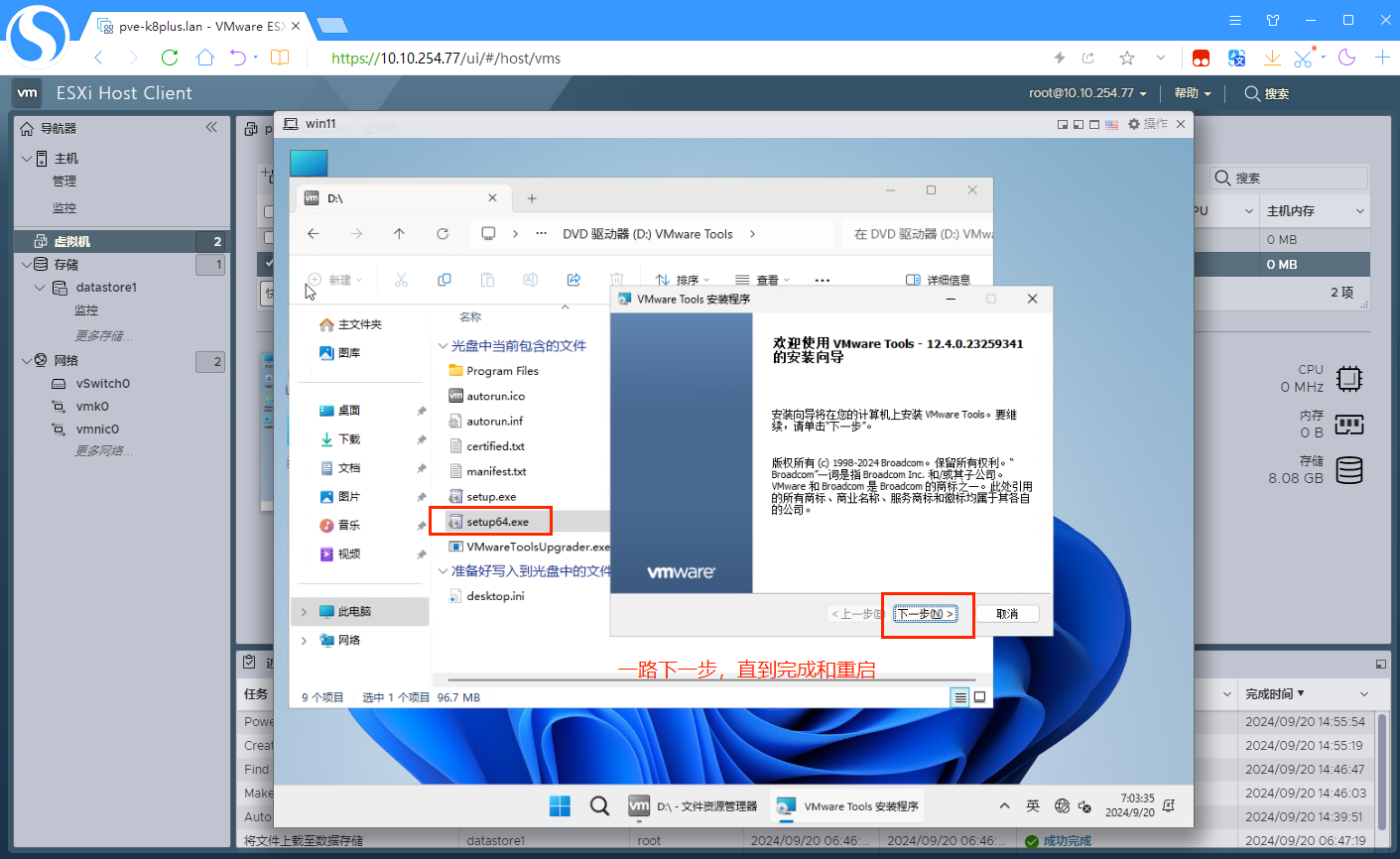Click the 搜索 field in VM list panel

(x=1289, y=179)
